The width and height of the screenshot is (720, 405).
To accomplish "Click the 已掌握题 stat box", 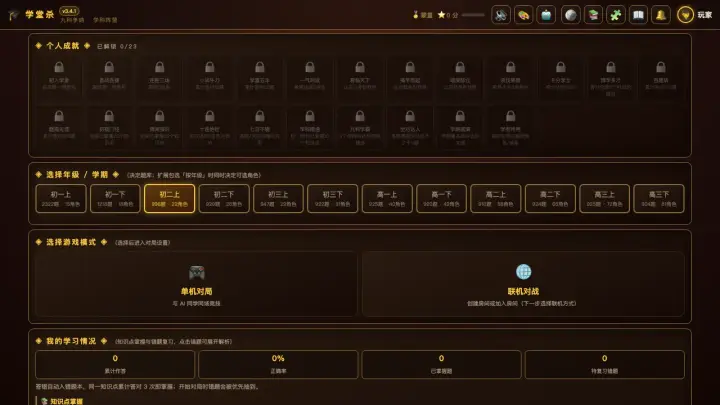I will tap(441, 364).
